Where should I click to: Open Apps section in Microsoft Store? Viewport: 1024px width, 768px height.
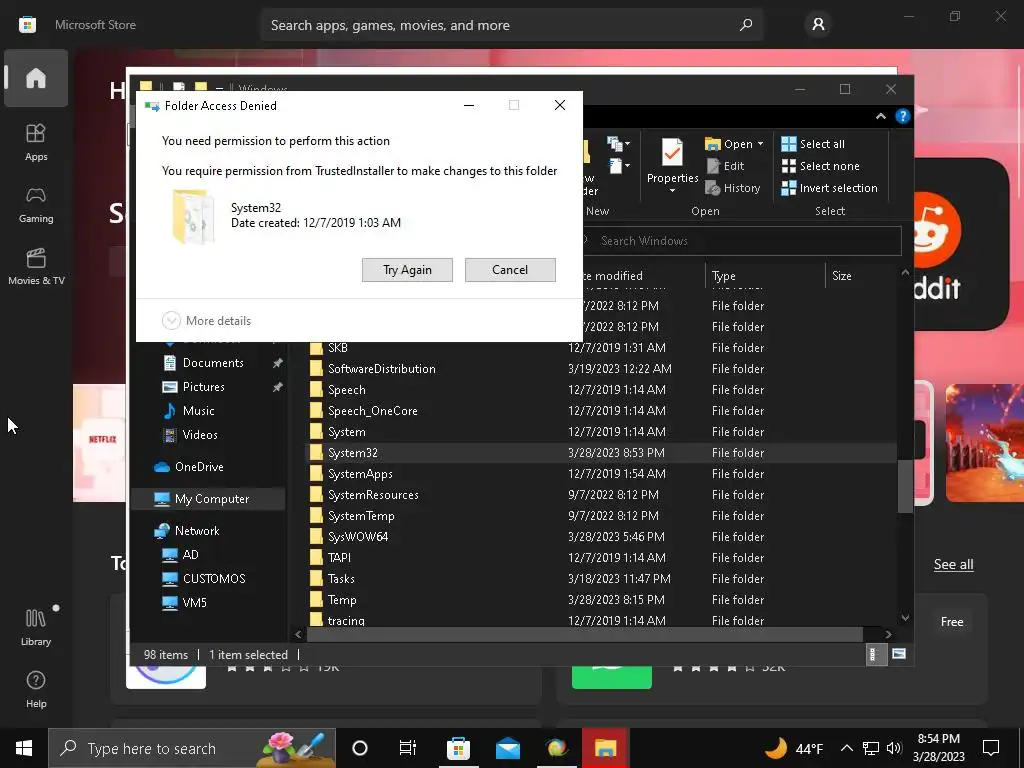(36, 142)
